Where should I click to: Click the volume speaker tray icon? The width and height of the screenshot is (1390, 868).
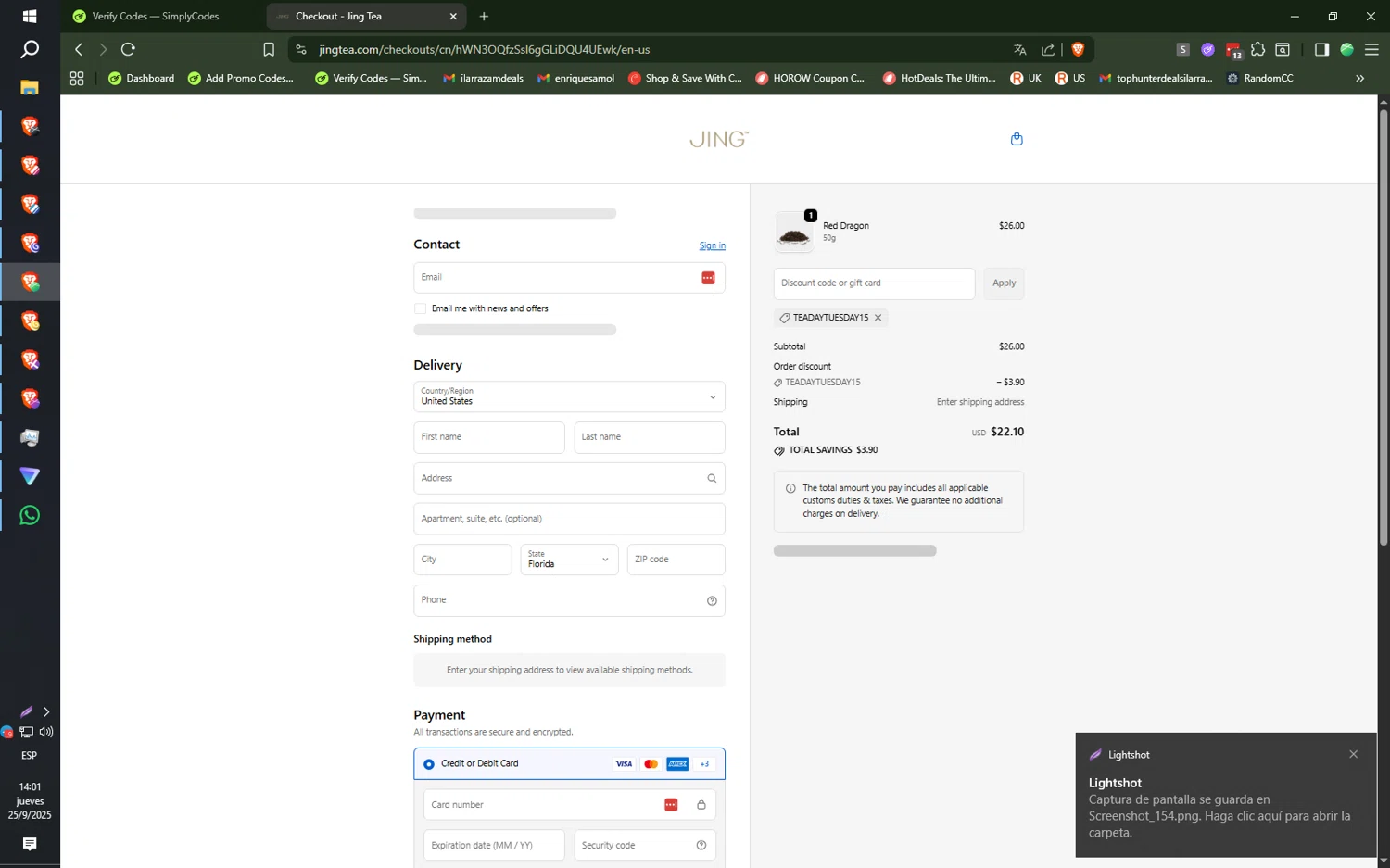(46, 732)
